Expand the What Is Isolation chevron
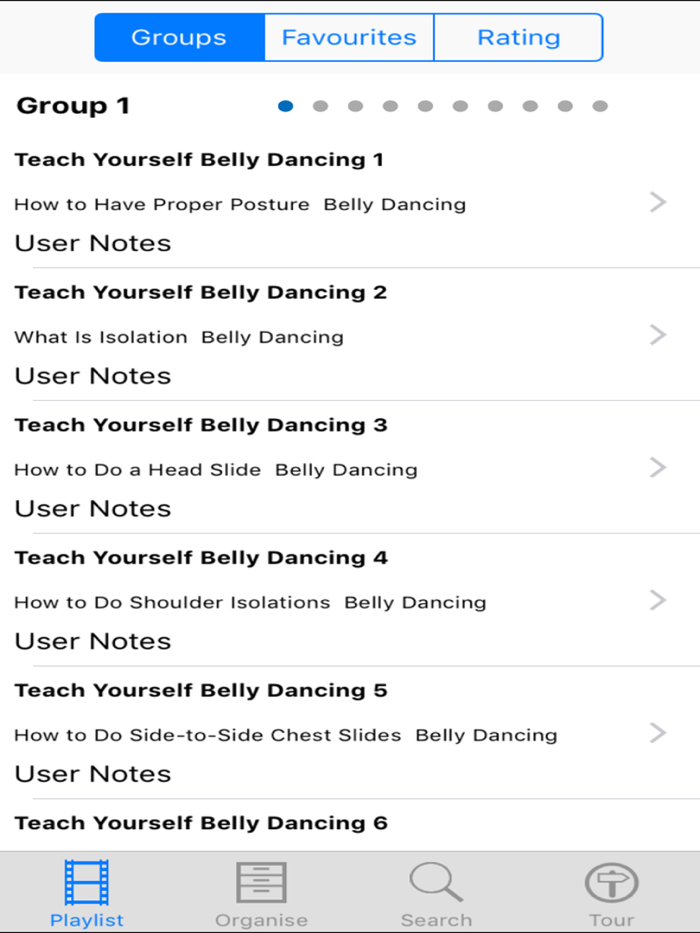700x933 pixels. (x=659, y=335)
